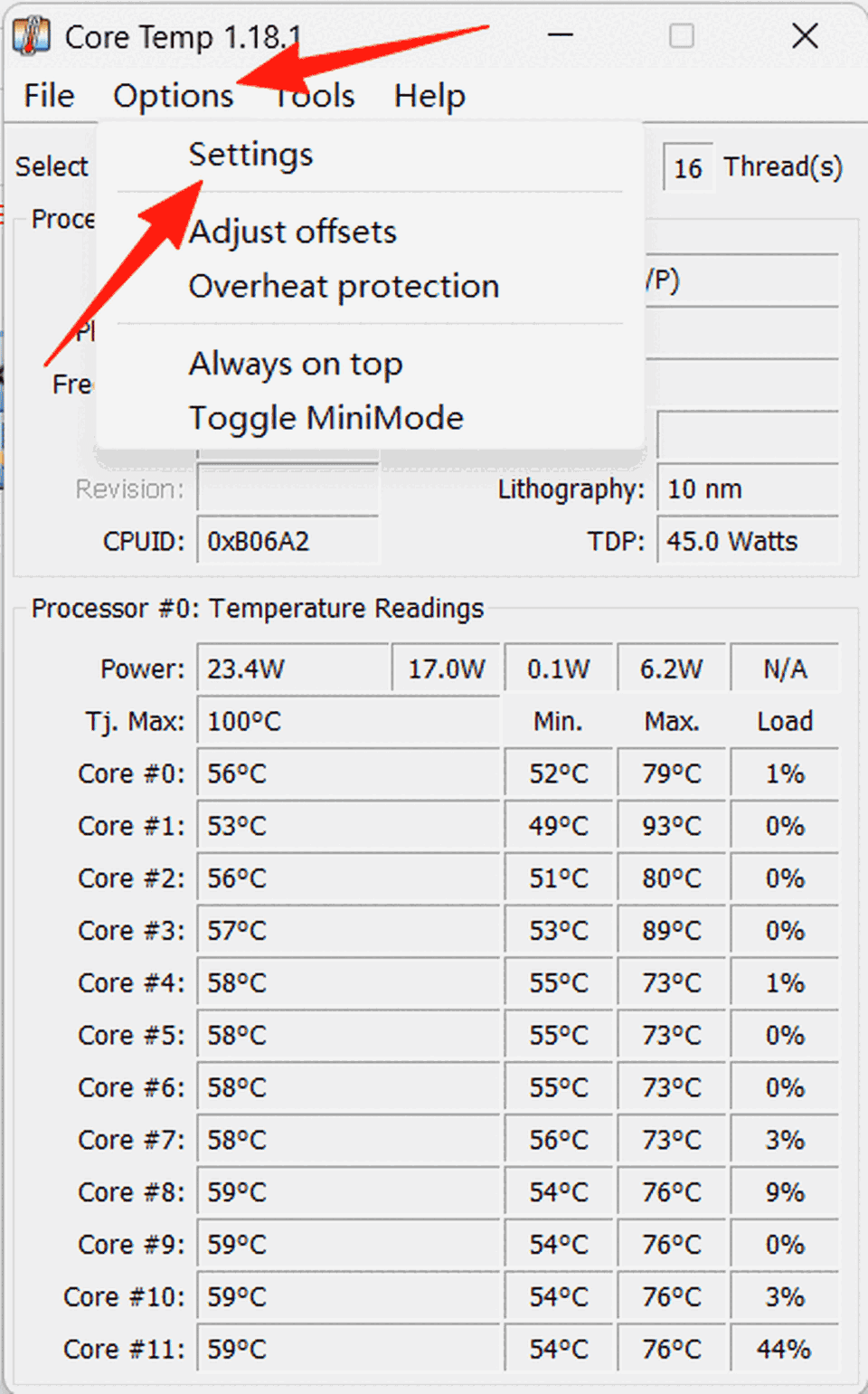Click the thread count field showing 16
868x1394 pixels.
click(687, 168)
